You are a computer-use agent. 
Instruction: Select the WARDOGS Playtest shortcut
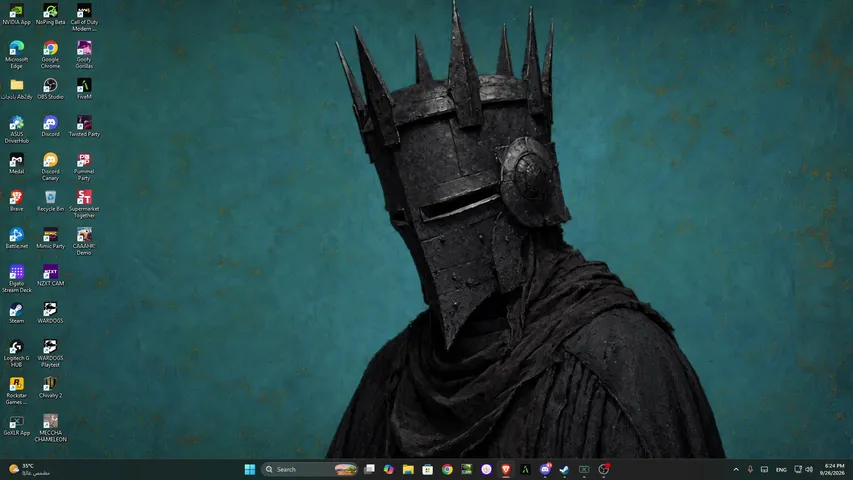click(x=50, y=353)
